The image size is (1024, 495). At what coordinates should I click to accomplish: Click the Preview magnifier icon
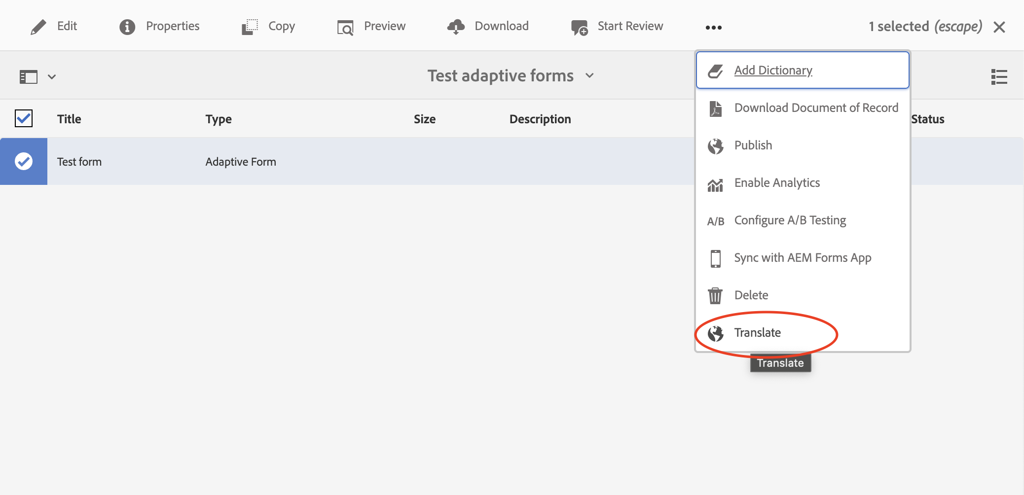click(345, 27)
